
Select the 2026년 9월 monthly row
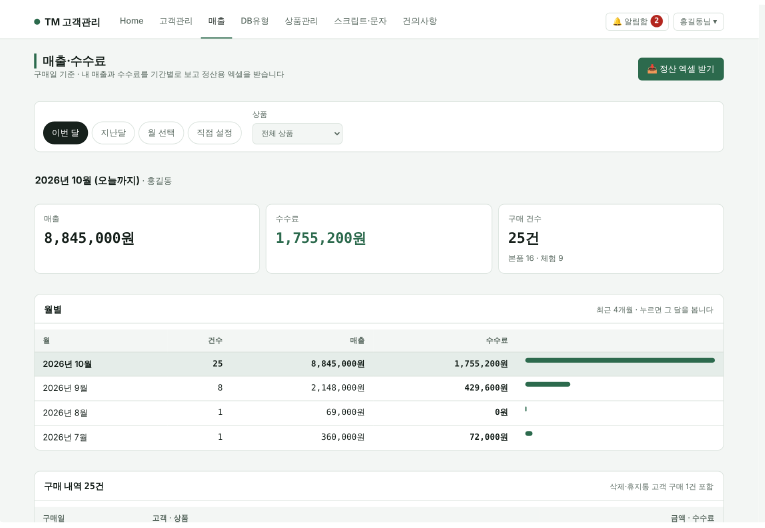pyautogui.click(x=379, y=388)
